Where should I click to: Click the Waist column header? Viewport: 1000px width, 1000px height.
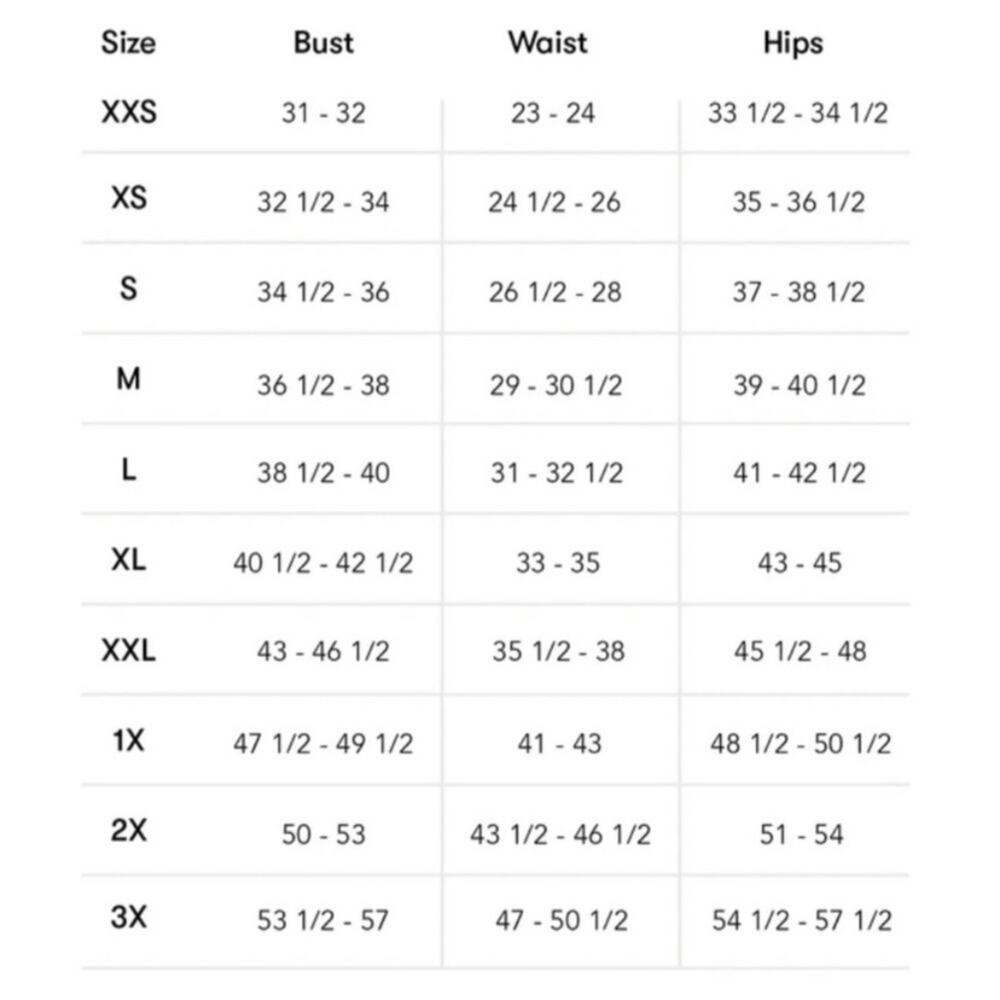click(x=548, y=43)
